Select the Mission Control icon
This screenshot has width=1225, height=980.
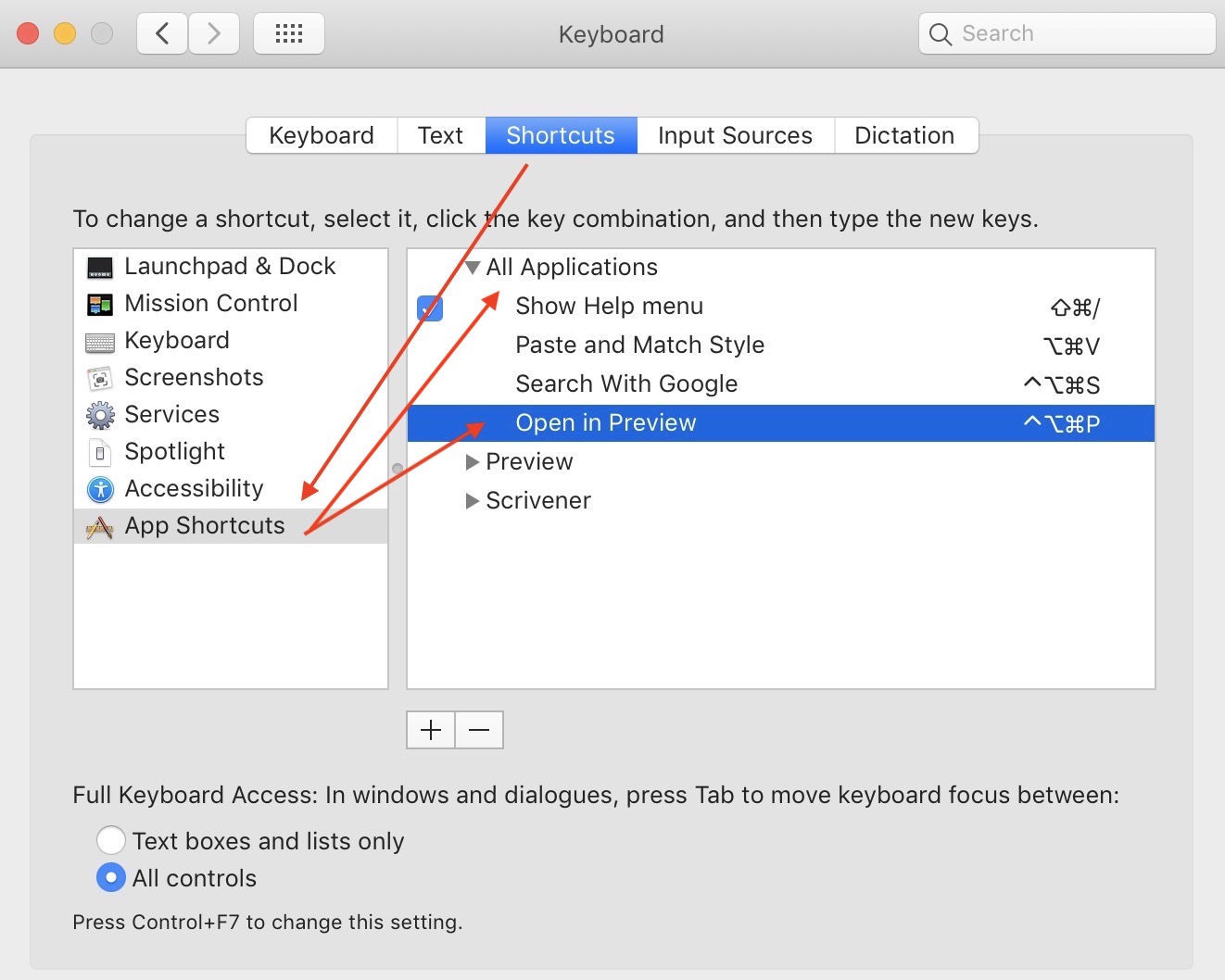point(99,305)
